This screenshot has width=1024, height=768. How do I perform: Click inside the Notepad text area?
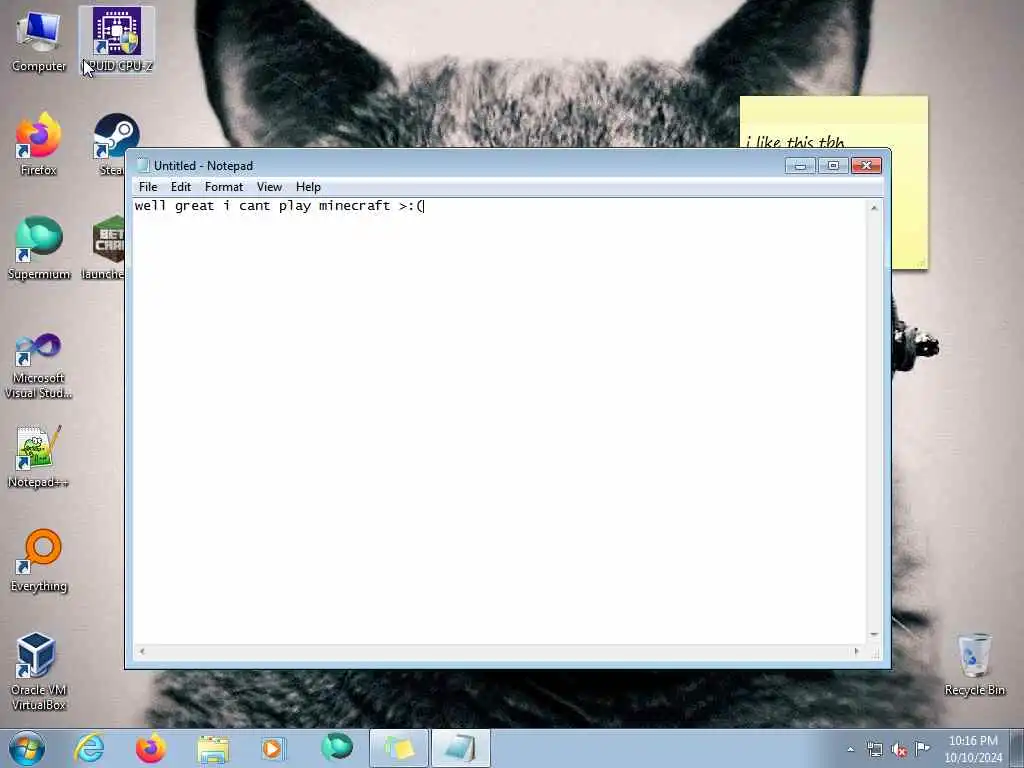500,421
